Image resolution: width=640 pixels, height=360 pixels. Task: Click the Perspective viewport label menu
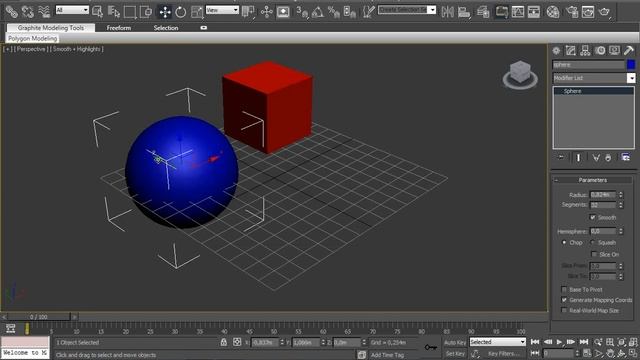click(31, 49)
